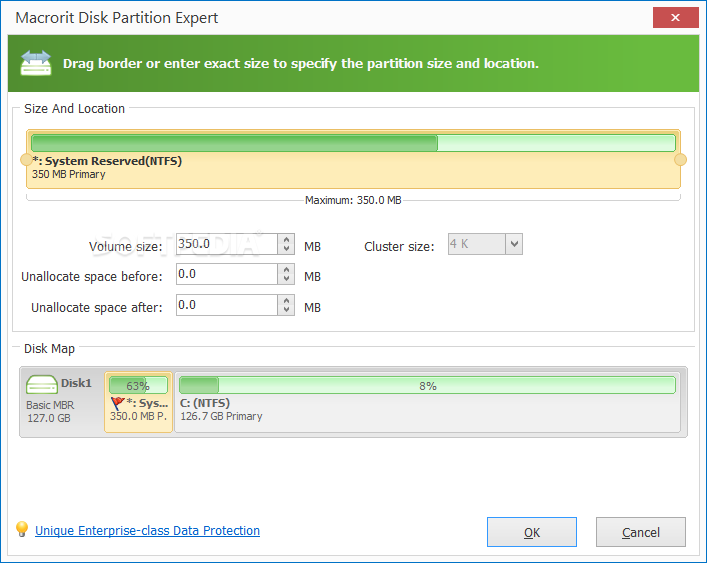This screenshot has height=563, width=707.
Task: Increase Volume size with up arrow
Action: coord(286,239)
